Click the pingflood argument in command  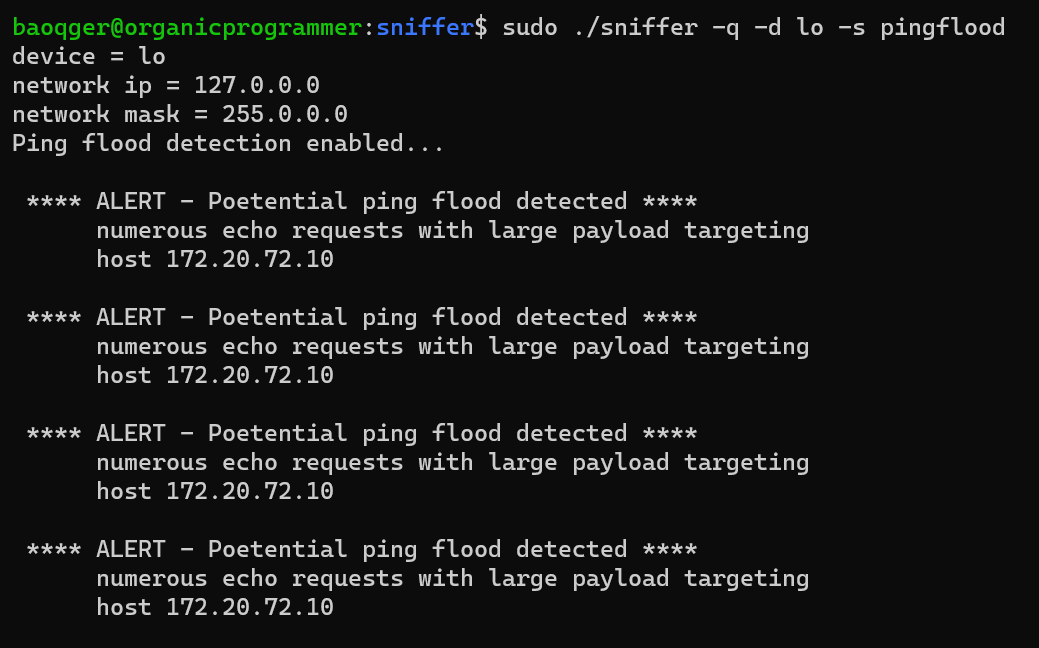pyautogui.click(x=943, y=28)
